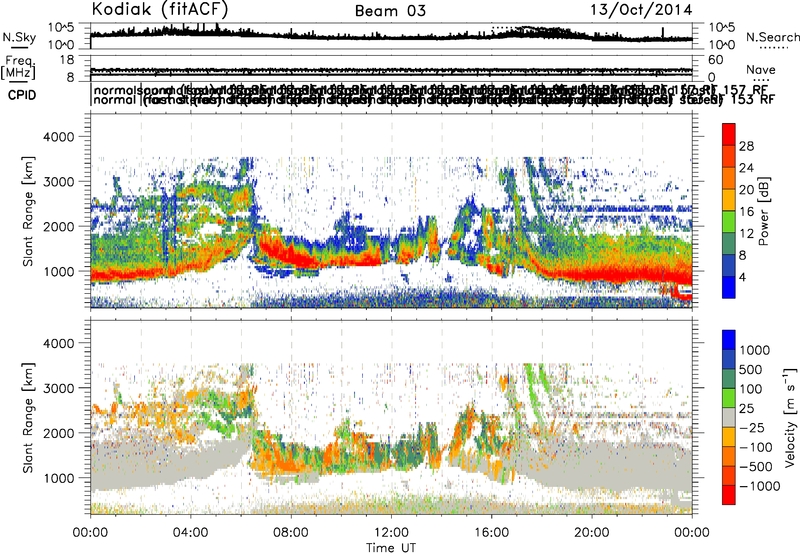
Task: Click the "08:00" time axis label
Action: (291, 533)
